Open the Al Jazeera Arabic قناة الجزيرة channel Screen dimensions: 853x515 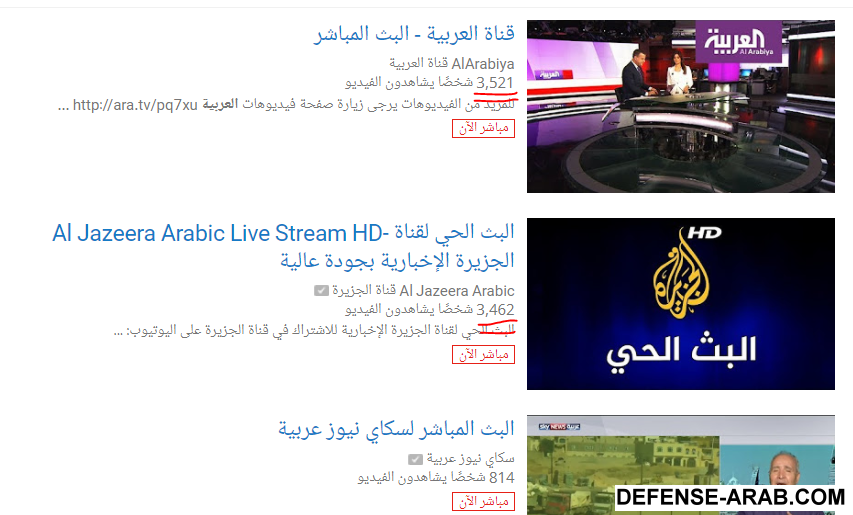(423, 291)
